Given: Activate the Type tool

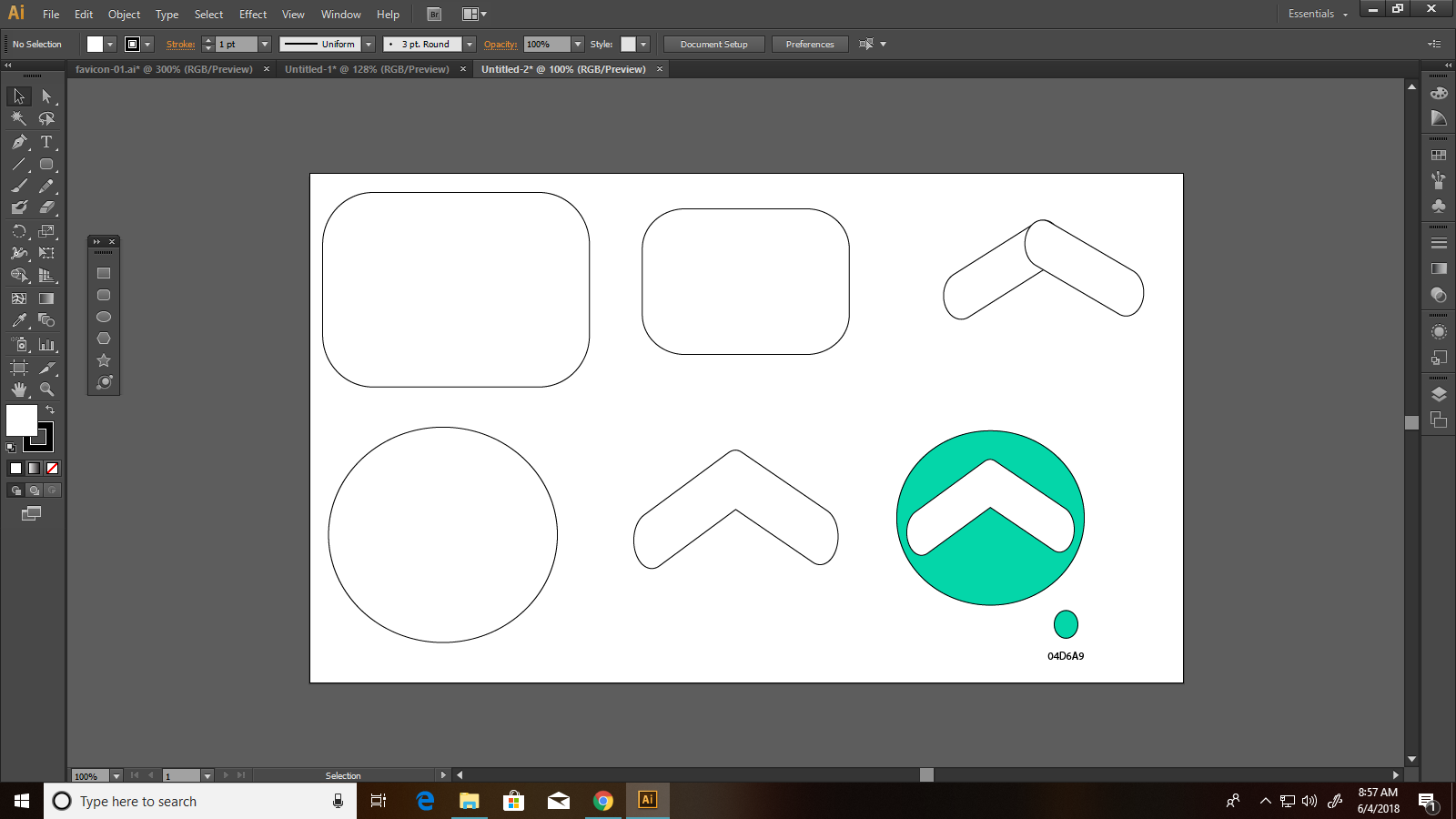Looking at the screenshot, I should point(45,142).
